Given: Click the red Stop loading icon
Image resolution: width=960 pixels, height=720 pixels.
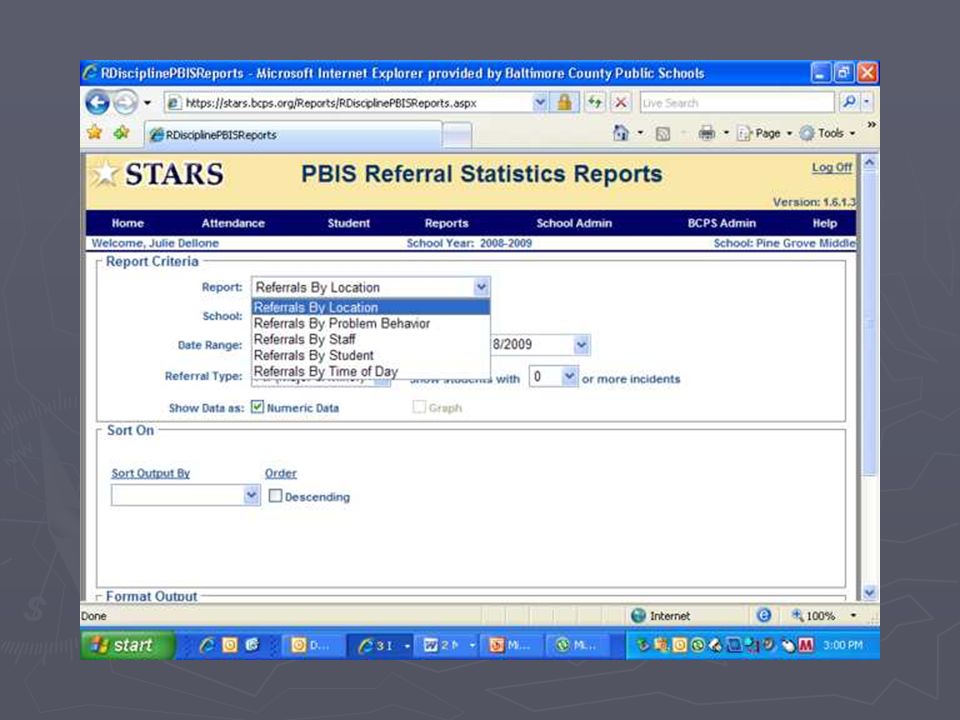Looking at the screenshot, I should (x=621, y=102).
